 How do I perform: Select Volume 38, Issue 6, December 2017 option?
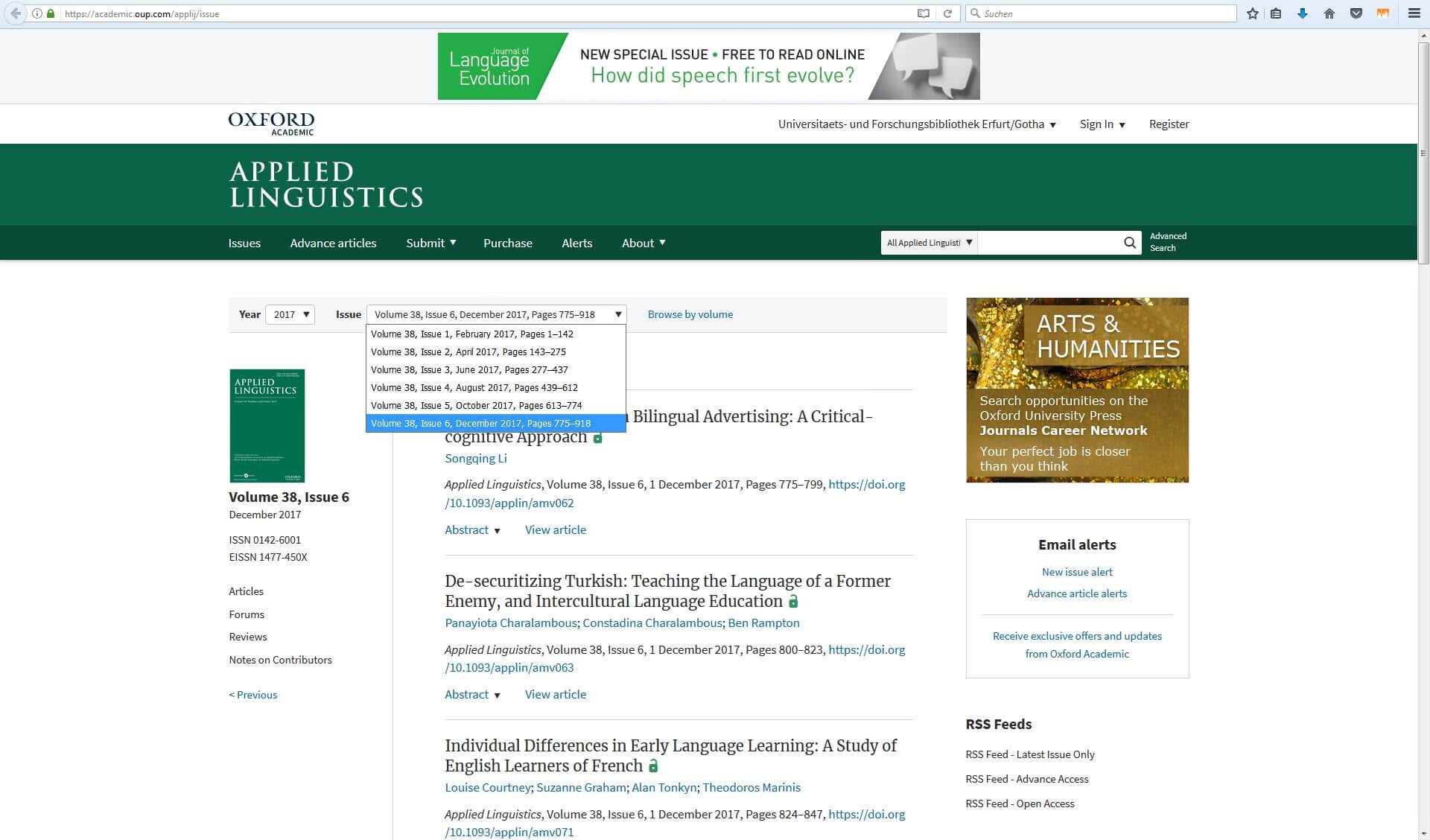496,423
